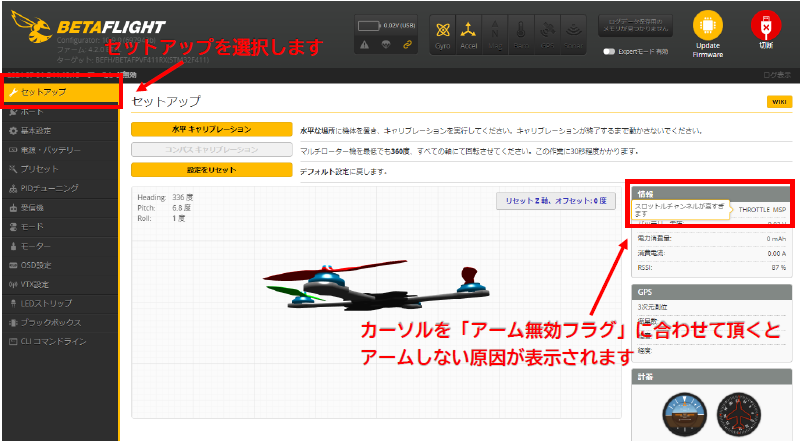
Task: Click the Sonar sensor icon
Action: point(573,34)
